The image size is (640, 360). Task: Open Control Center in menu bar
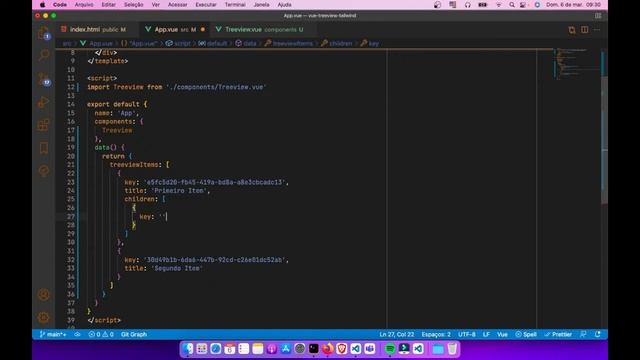[523, 5]
